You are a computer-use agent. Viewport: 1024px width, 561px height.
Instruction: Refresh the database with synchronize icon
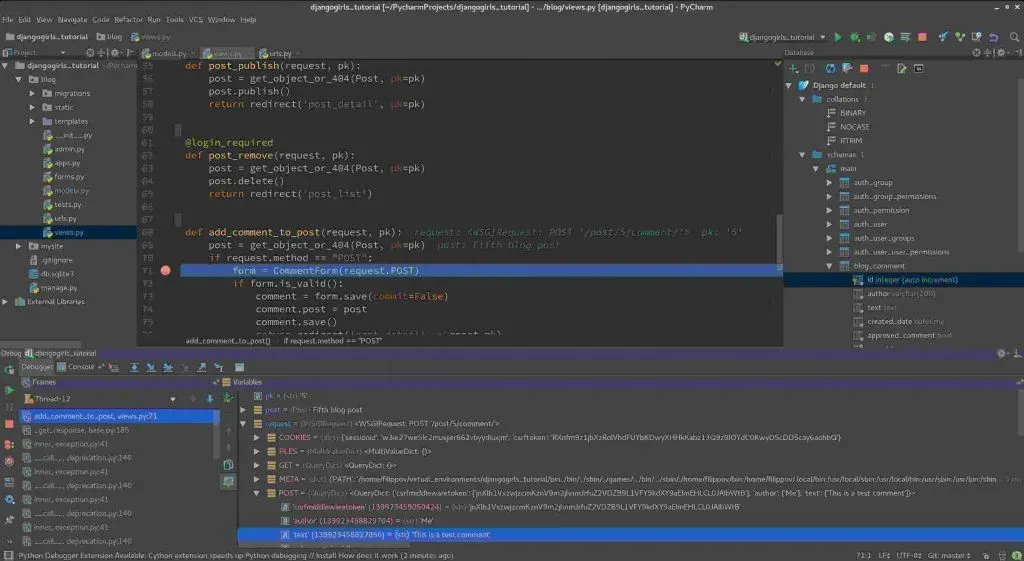828,69
